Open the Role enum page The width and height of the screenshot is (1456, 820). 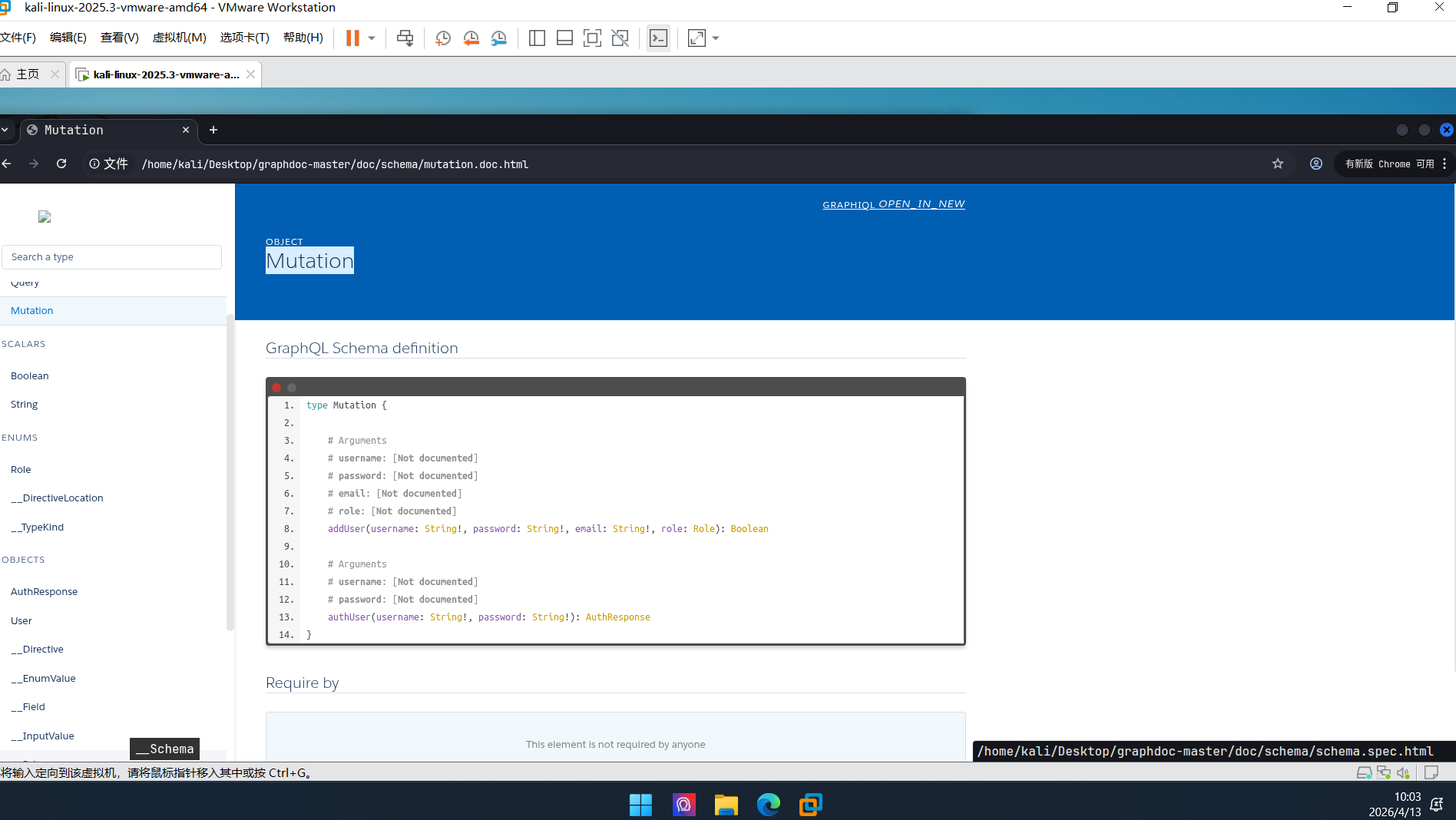tap(21, 470)
